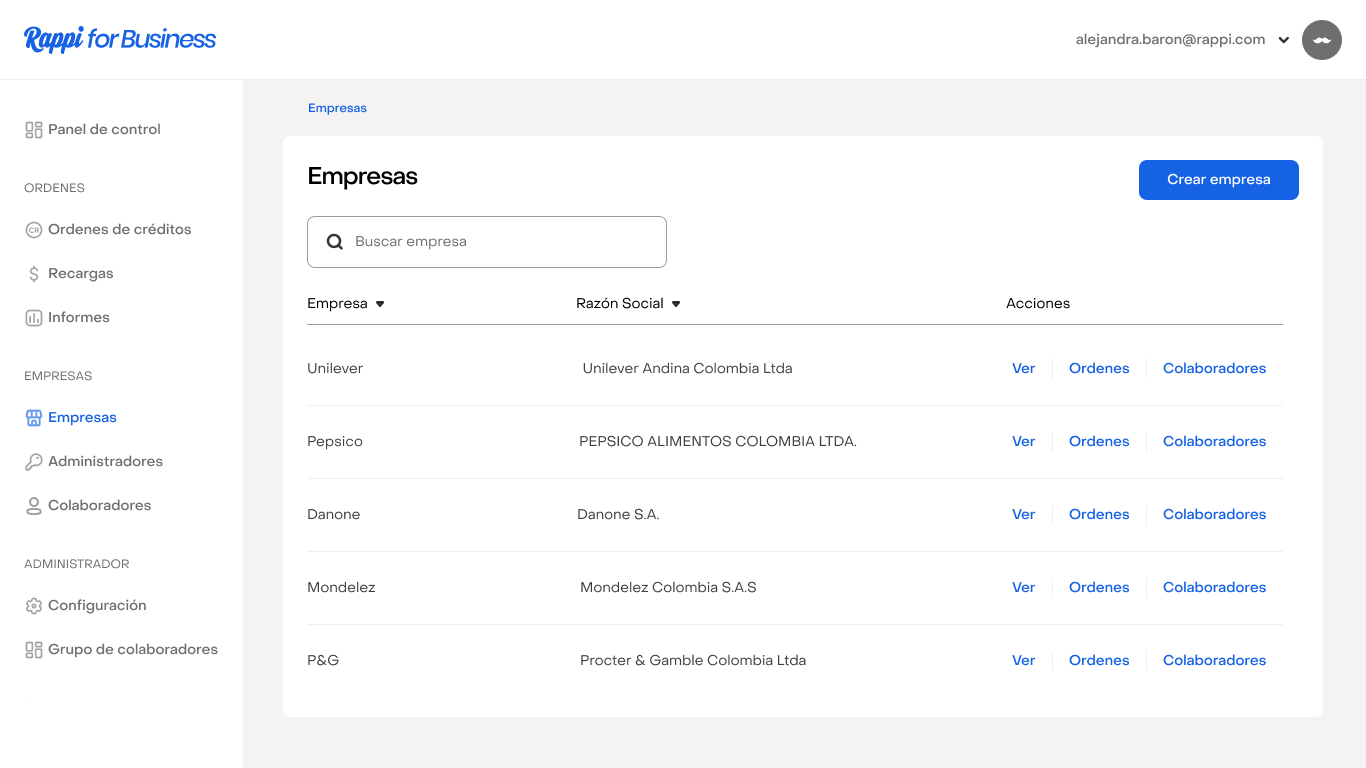This screenshot has width=1366, height=768.
Task: View Unilever company via Ver link
Action: (x=1023, y=369)
